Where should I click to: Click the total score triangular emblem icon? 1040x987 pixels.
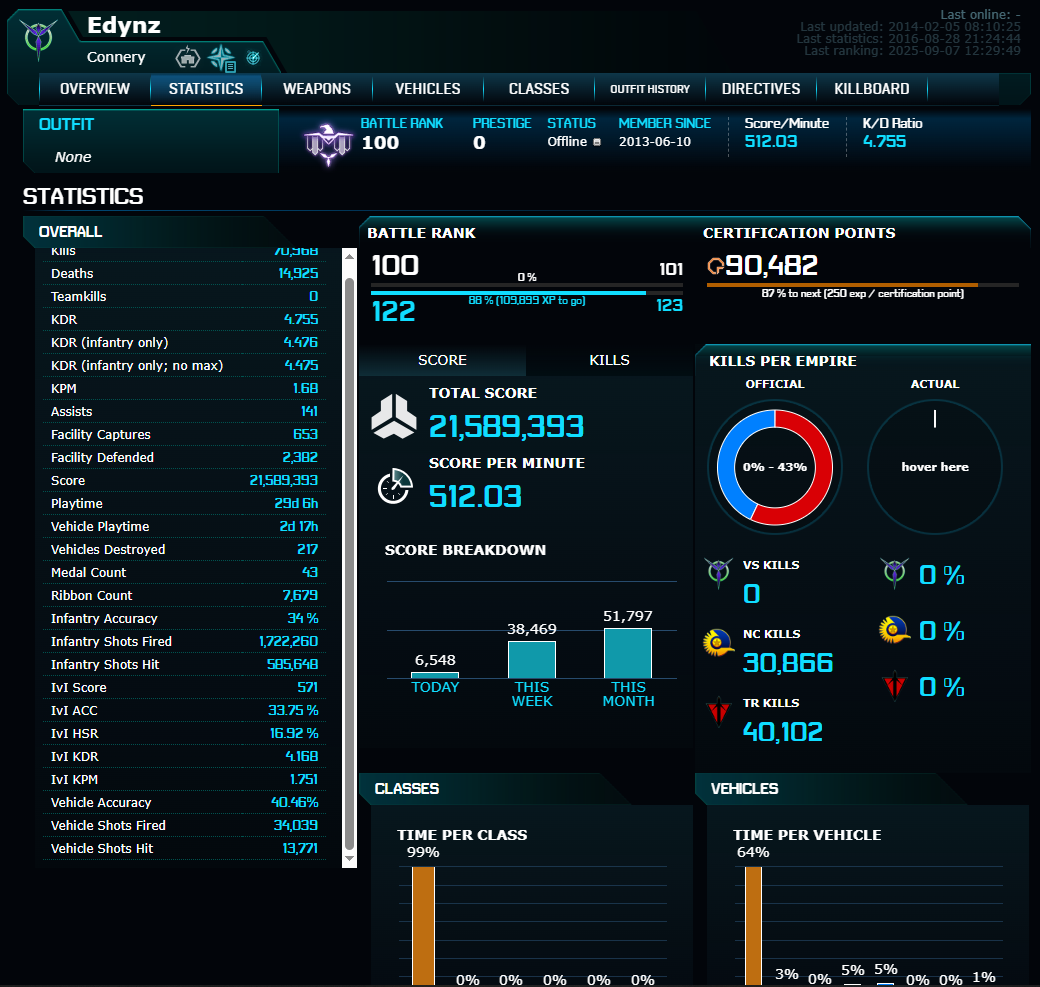(394, 416)
